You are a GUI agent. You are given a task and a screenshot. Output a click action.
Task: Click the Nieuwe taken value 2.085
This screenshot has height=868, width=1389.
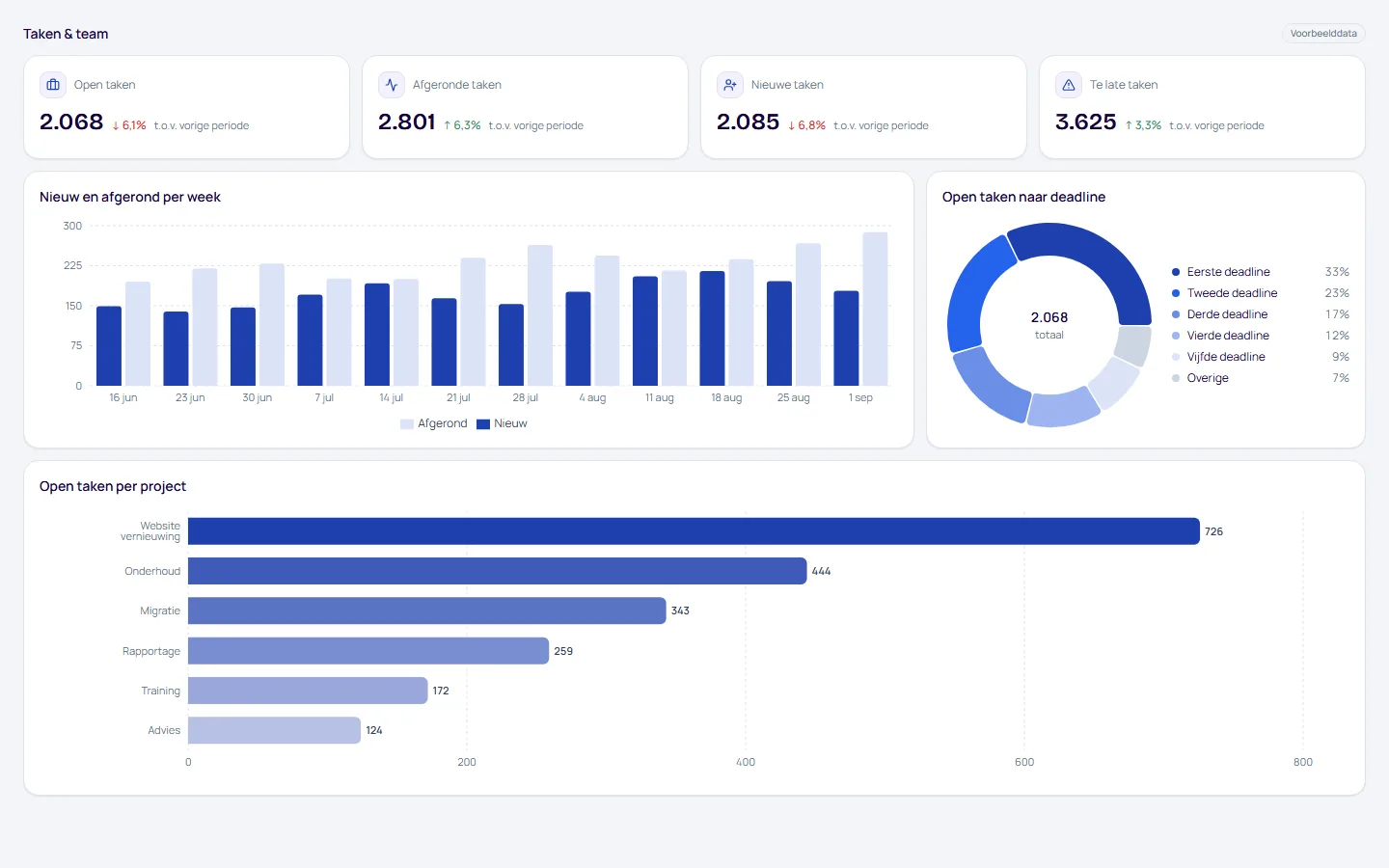coord(748,122)
